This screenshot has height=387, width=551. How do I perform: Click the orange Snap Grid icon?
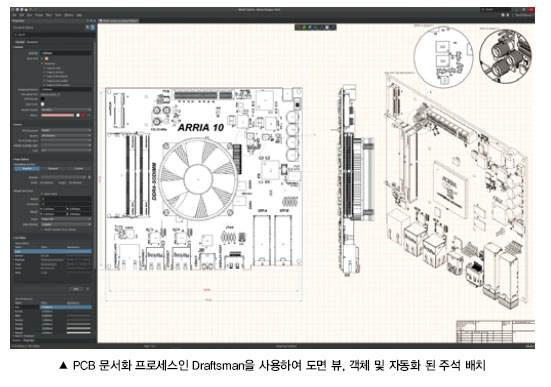46,58
